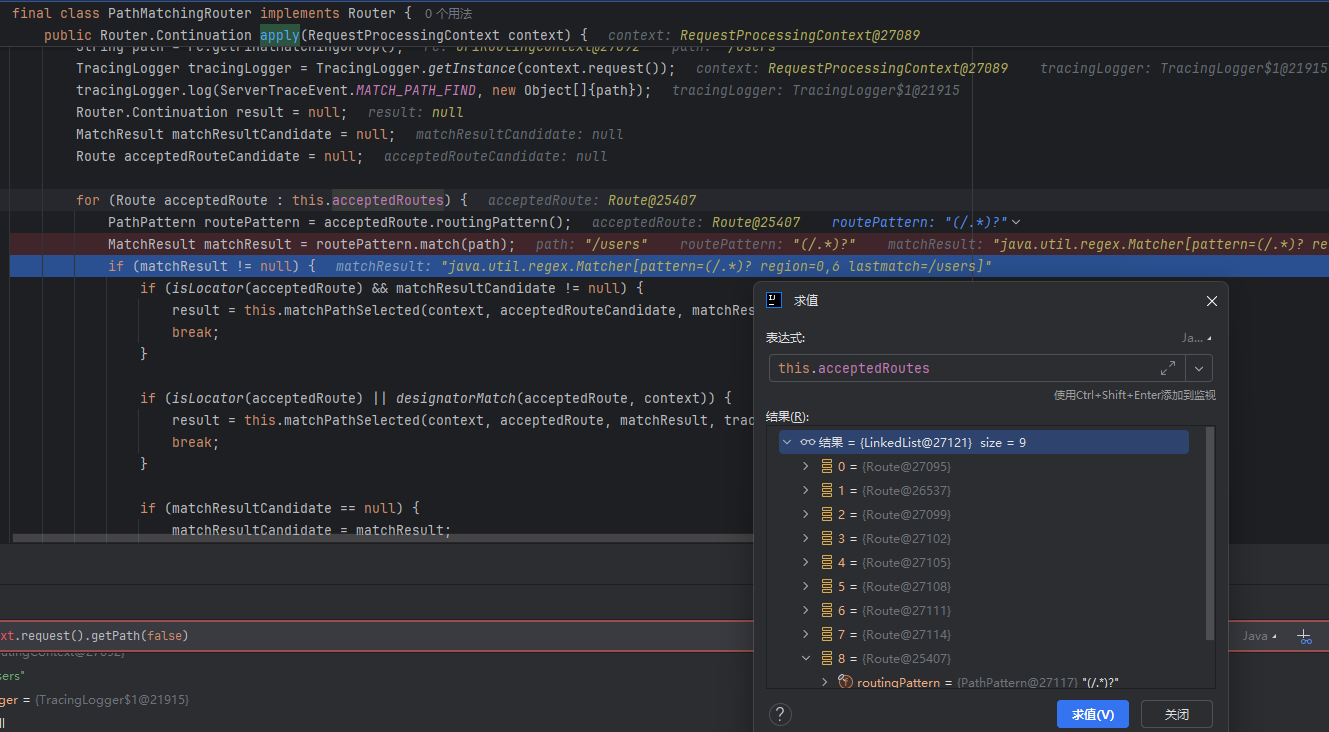Click the PathMatchingRouter class name
1329x732 pixels.
(x=179, y=14)
